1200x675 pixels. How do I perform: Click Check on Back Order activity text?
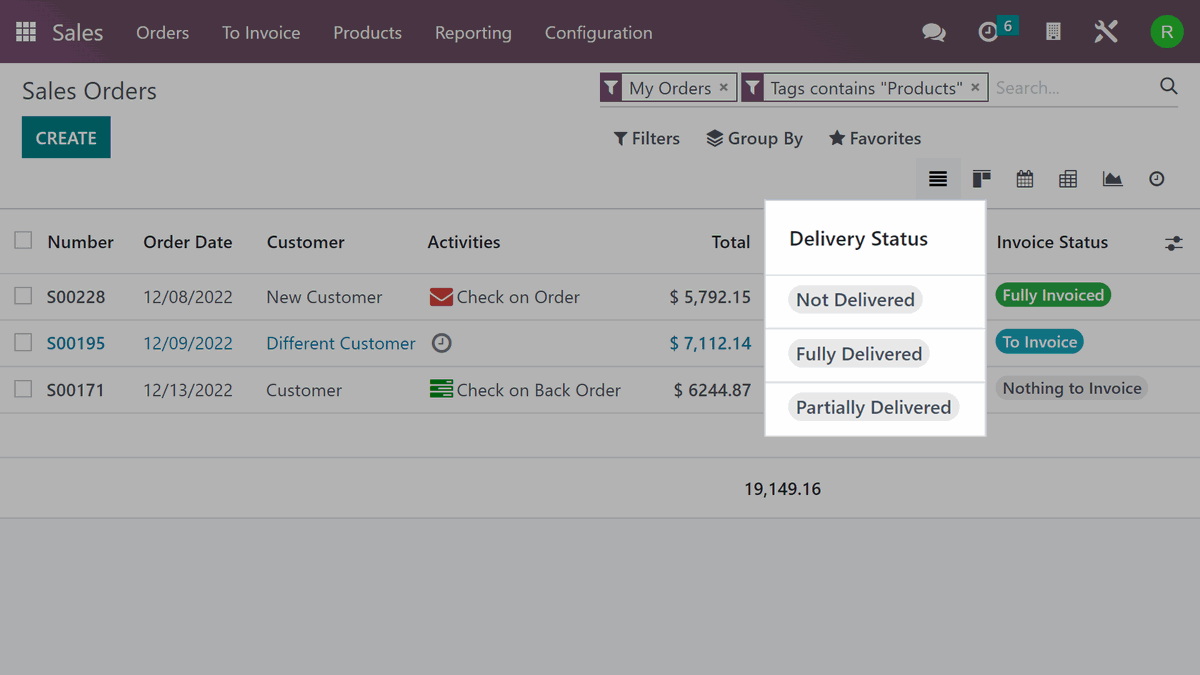pyautogui.click(x=539, y=390)
